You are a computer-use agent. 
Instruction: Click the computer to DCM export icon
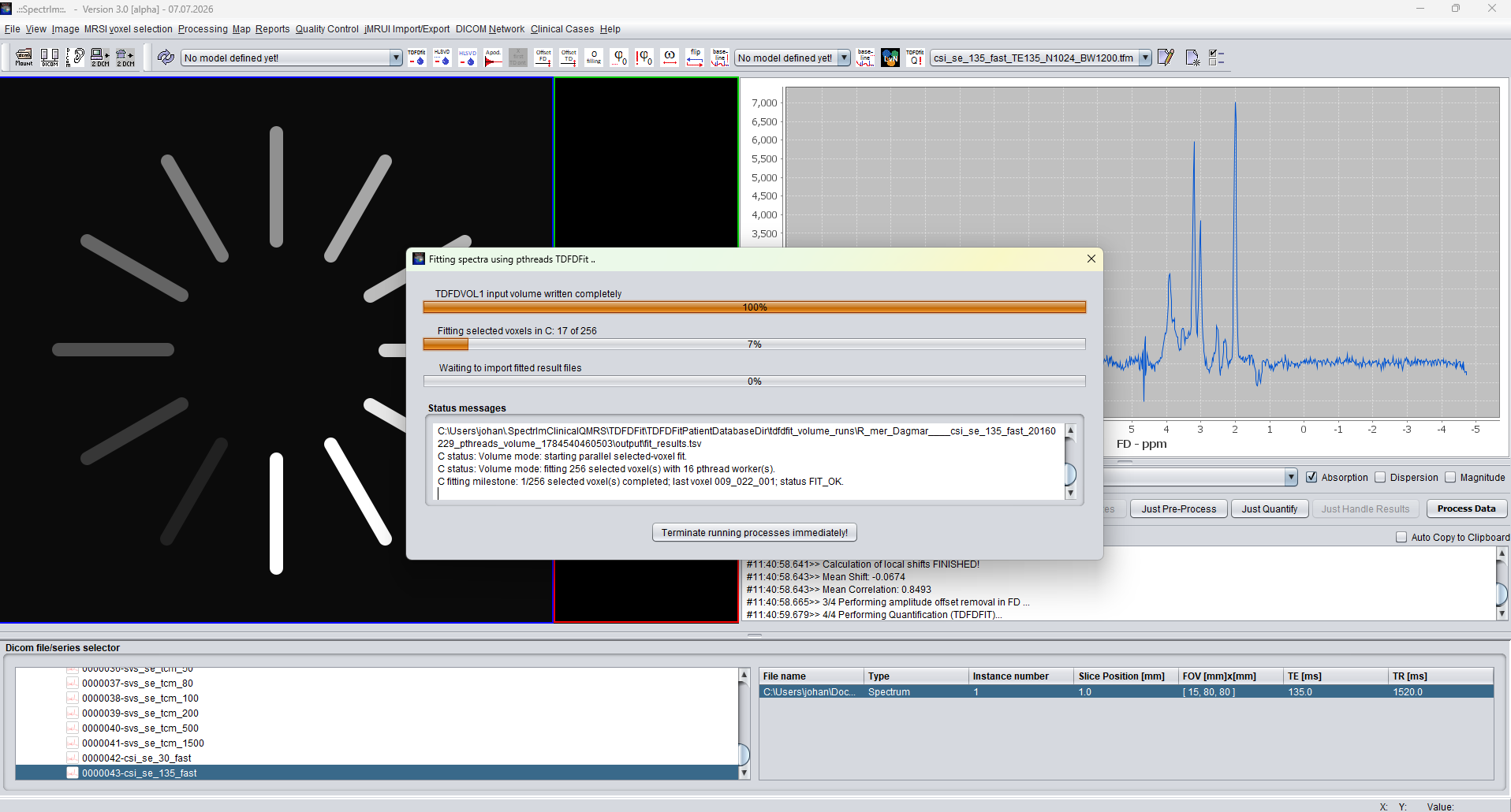pos(100,57)
